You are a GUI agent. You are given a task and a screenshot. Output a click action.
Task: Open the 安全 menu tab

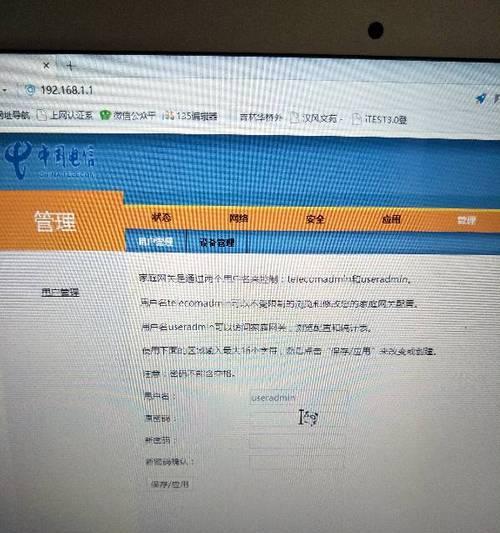[x=315, y=219]
